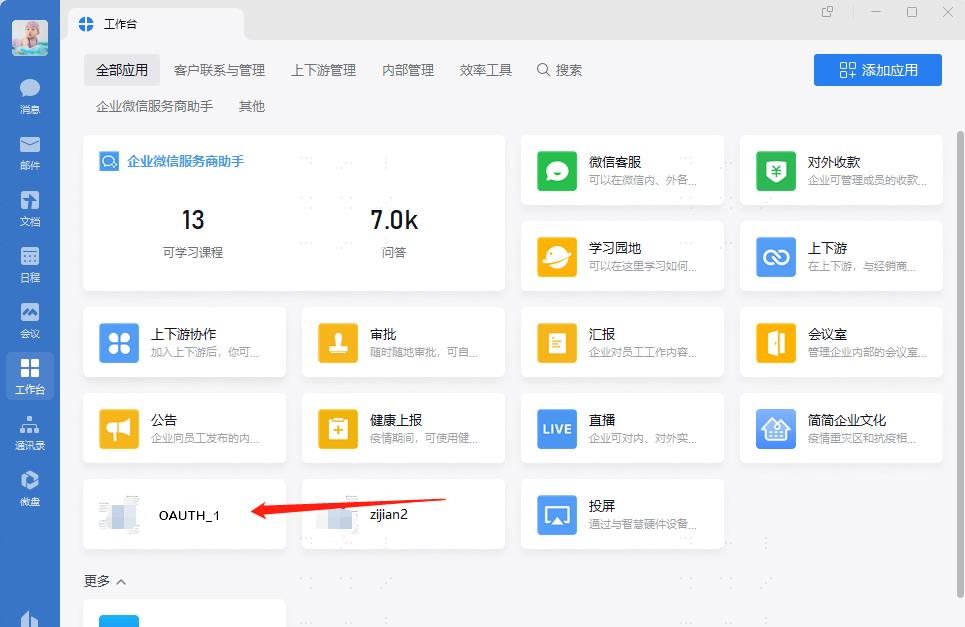Open the 上下游协作 app icon
The height and width of the screenshot is (627, 965).
pos(119,343)
